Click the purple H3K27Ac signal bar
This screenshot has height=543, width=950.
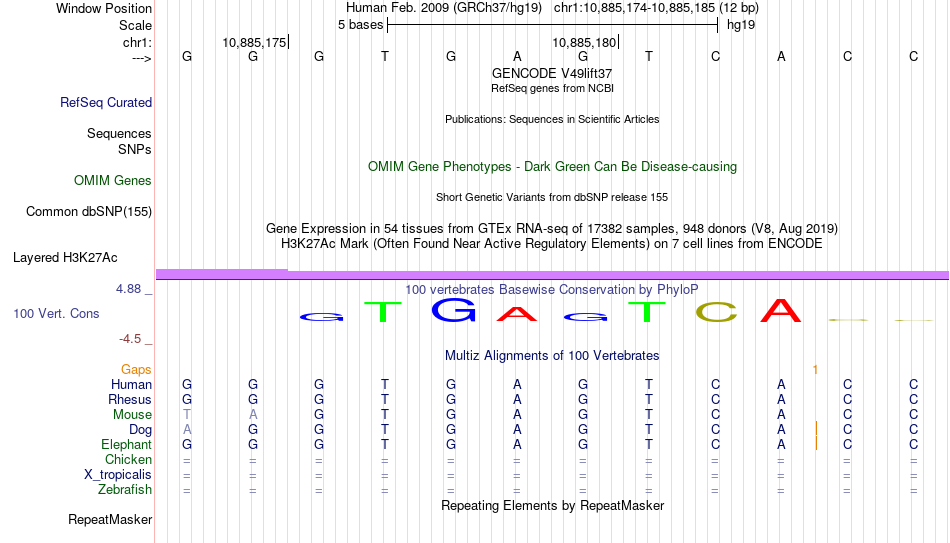552,275
